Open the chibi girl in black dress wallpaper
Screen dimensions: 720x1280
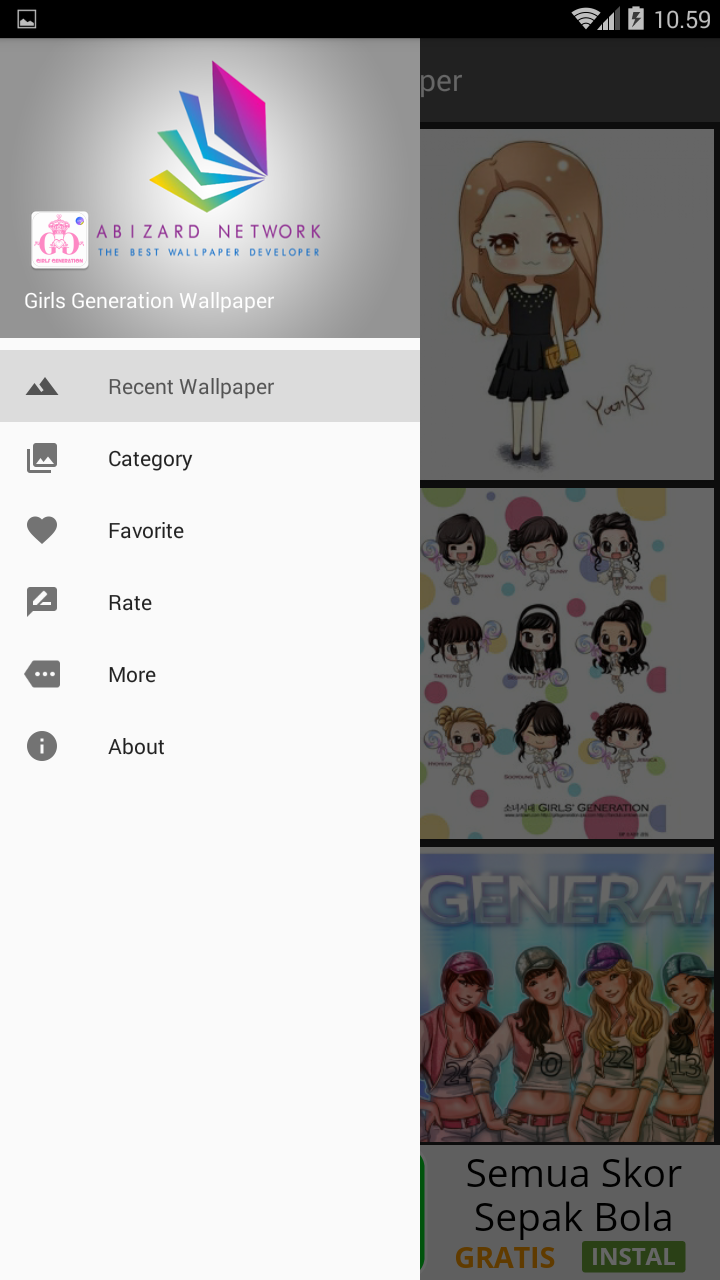click(x=567, y=304)
